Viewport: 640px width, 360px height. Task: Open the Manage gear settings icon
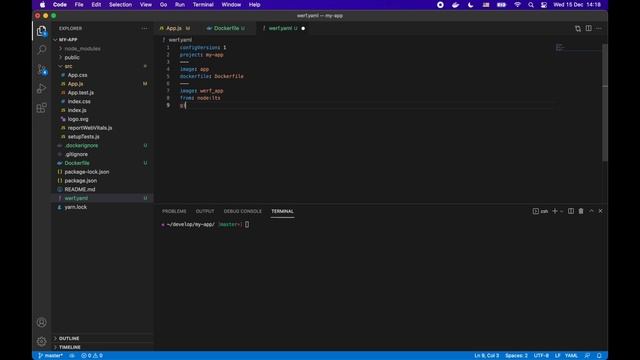tap(41, 341)
